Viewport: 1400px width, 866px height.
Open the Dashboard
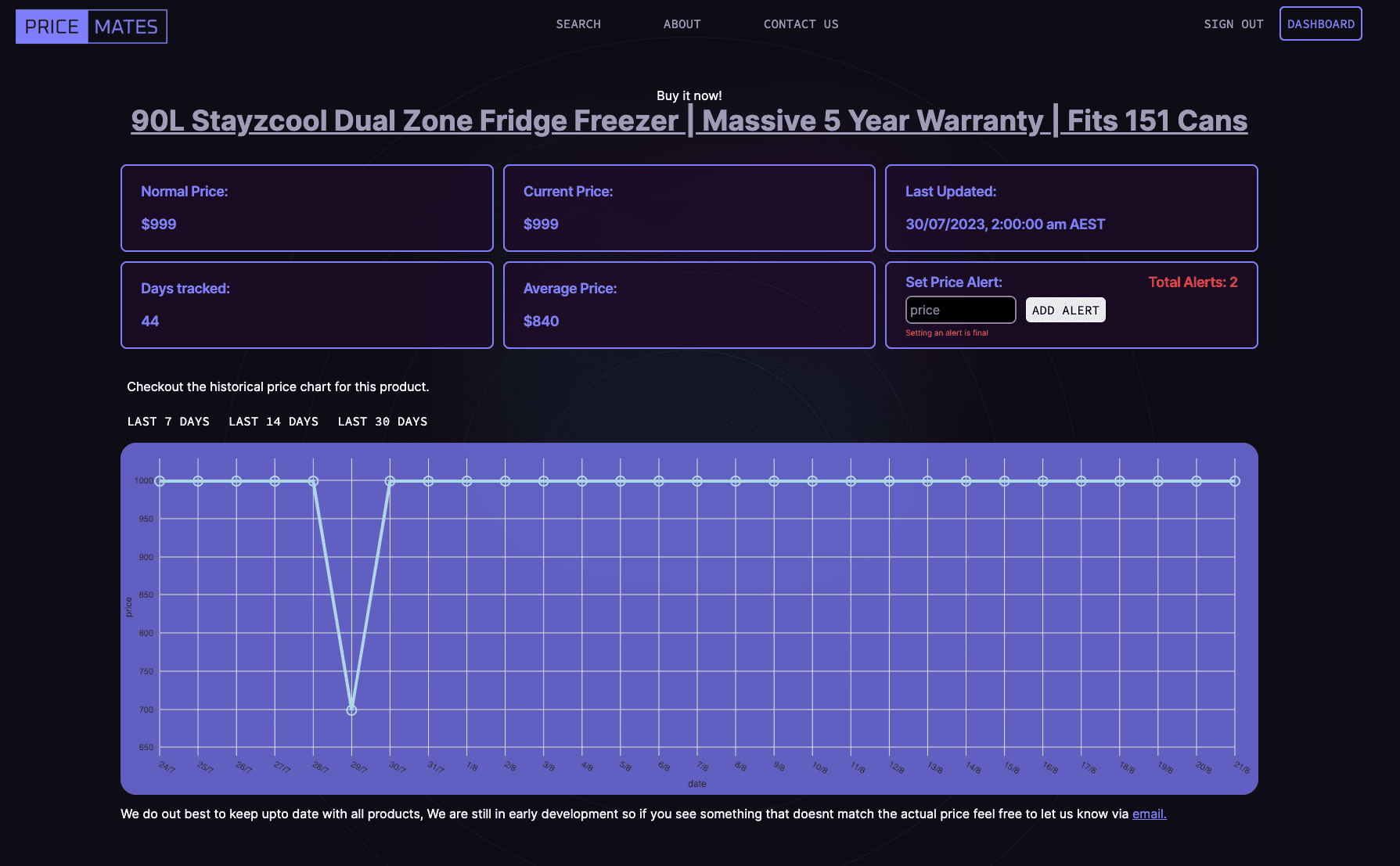point(1320,24)
